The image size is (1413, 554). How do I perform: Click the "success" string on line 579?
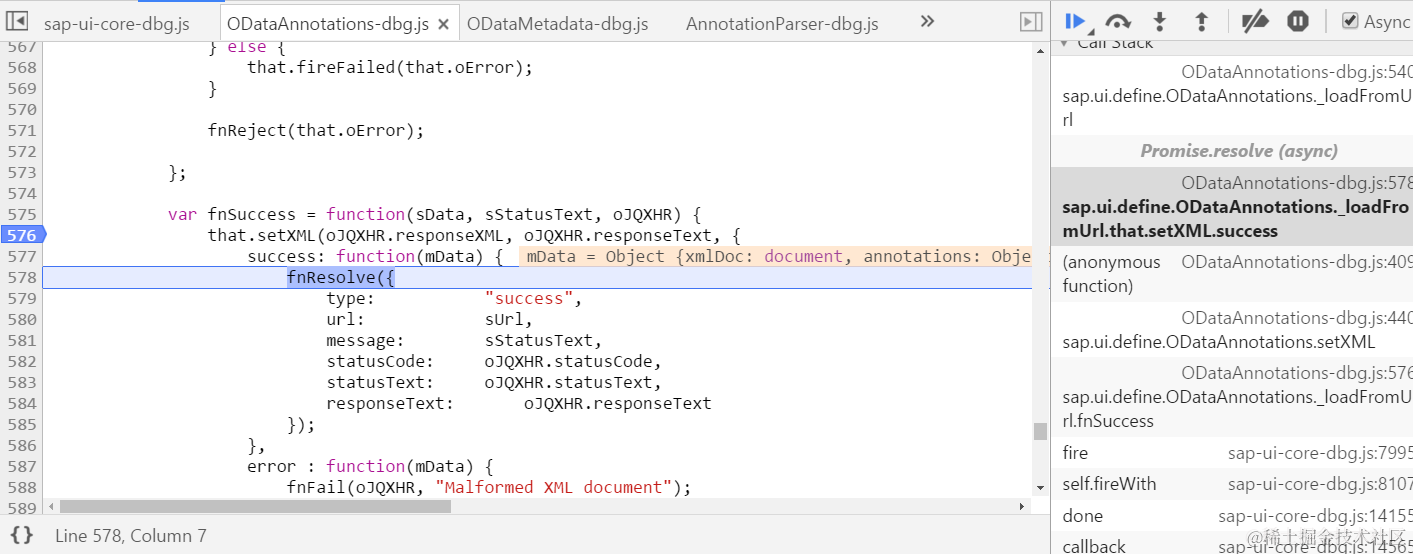529,298
